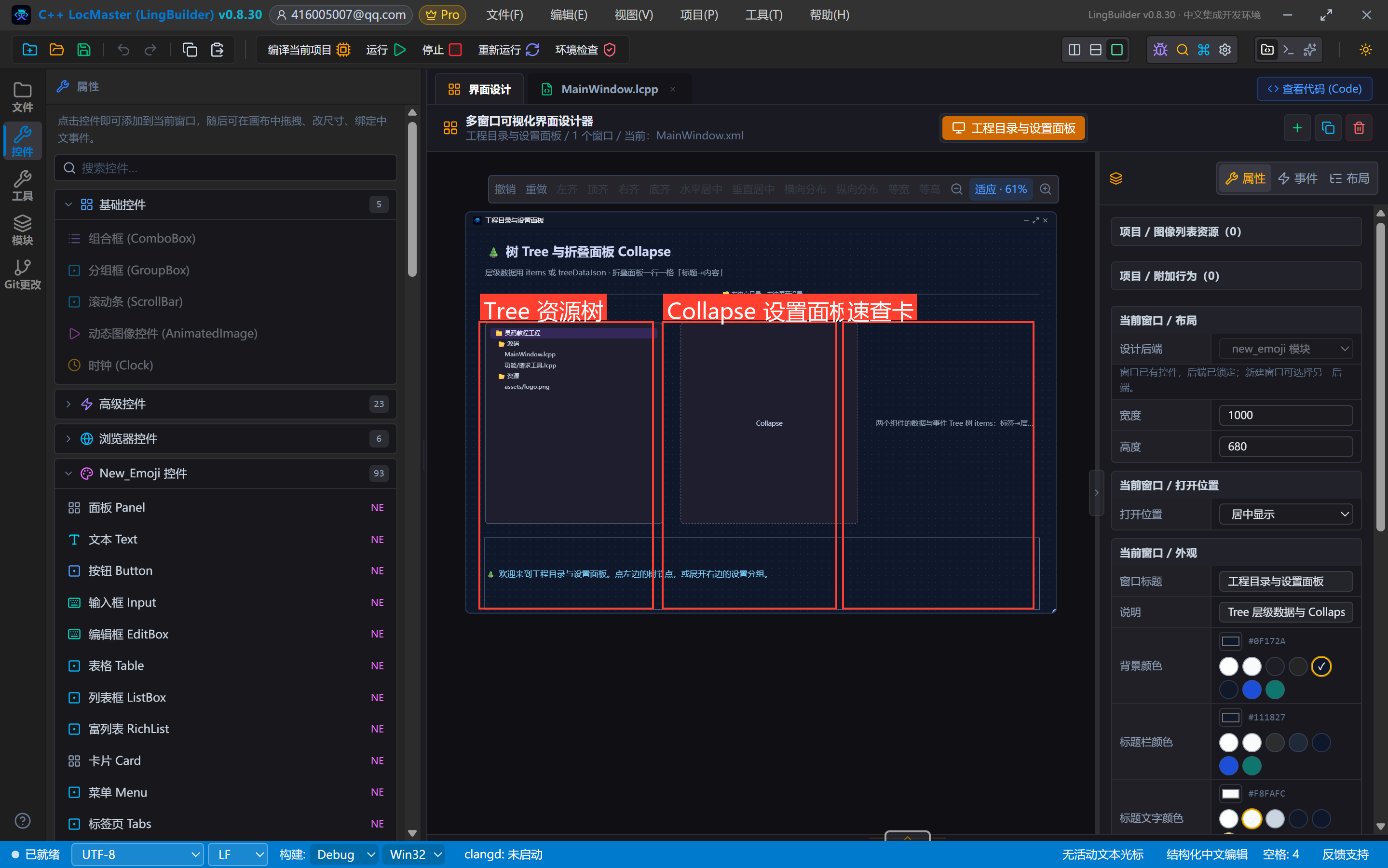Open the terminal prompt icon
The height and width of the screenshot is (868, 1388).
(x=1289, y=50)
